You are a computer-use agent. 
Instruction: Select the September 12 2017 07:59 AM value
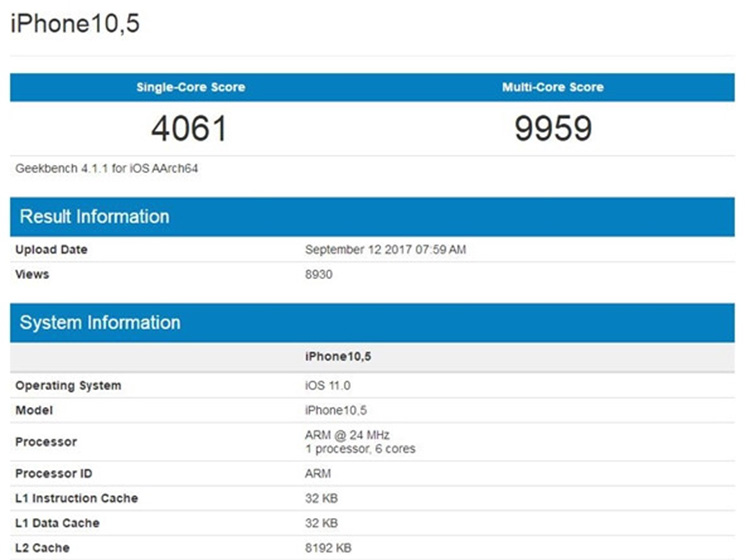click(386, 250)
